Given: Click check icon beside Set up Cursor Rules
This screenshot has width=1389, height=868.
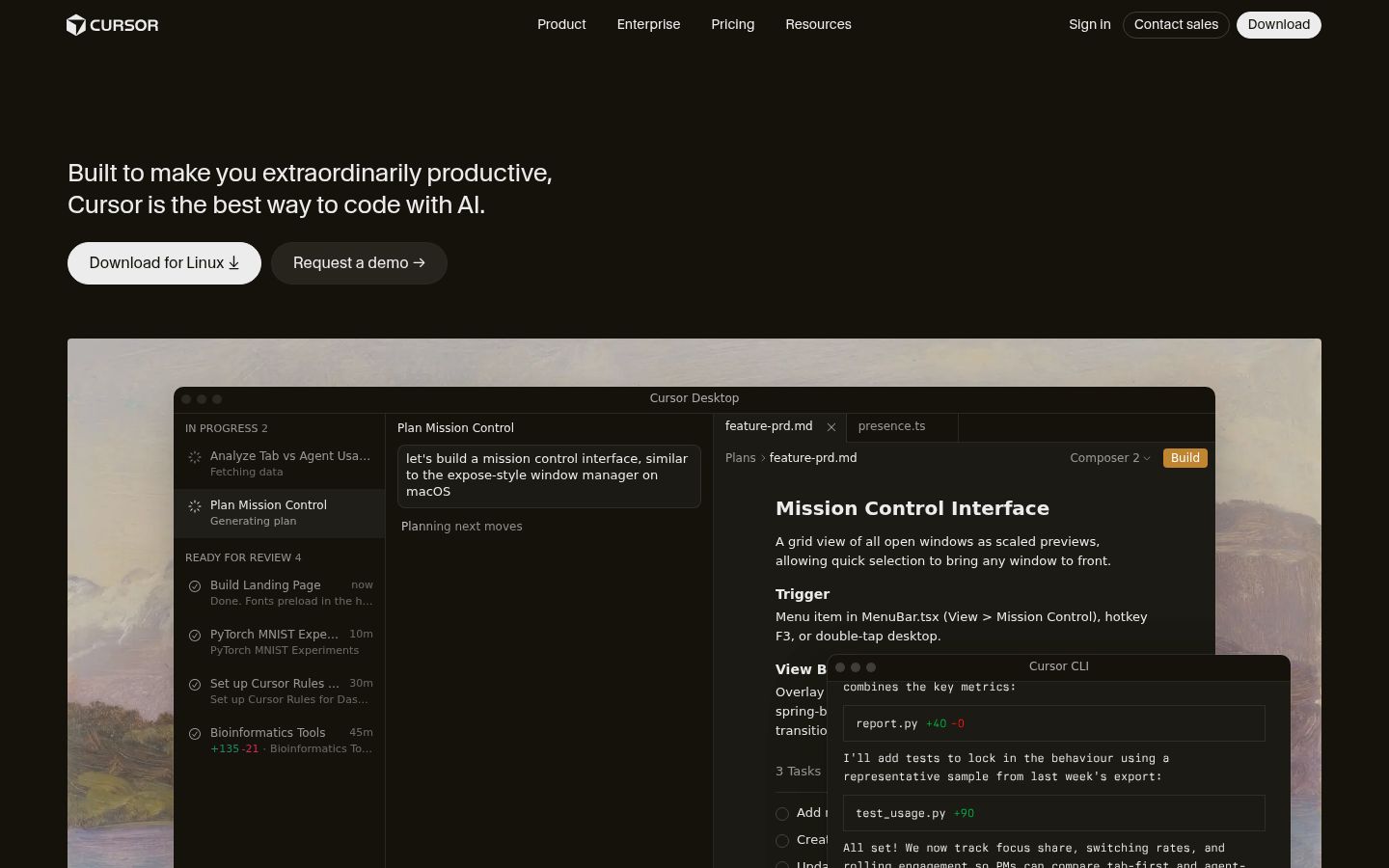Looking at the screenshot, I should pos(195,685).
